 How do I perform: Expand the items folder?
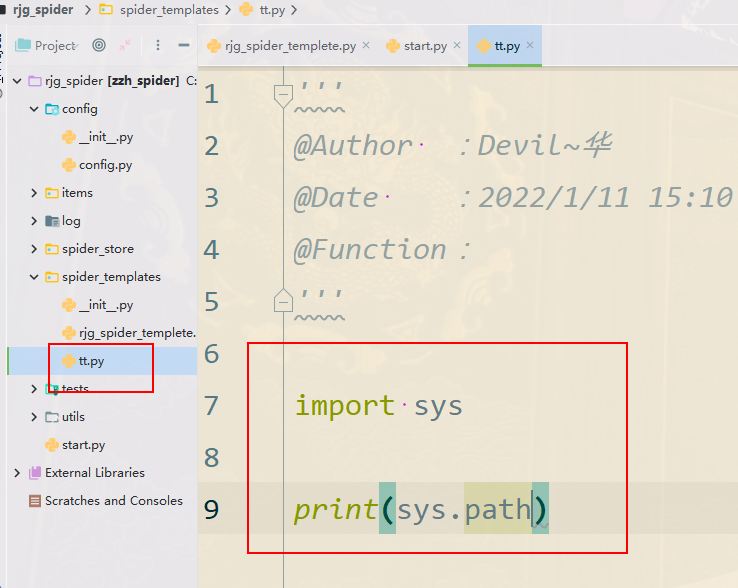[x=34, y=193]
